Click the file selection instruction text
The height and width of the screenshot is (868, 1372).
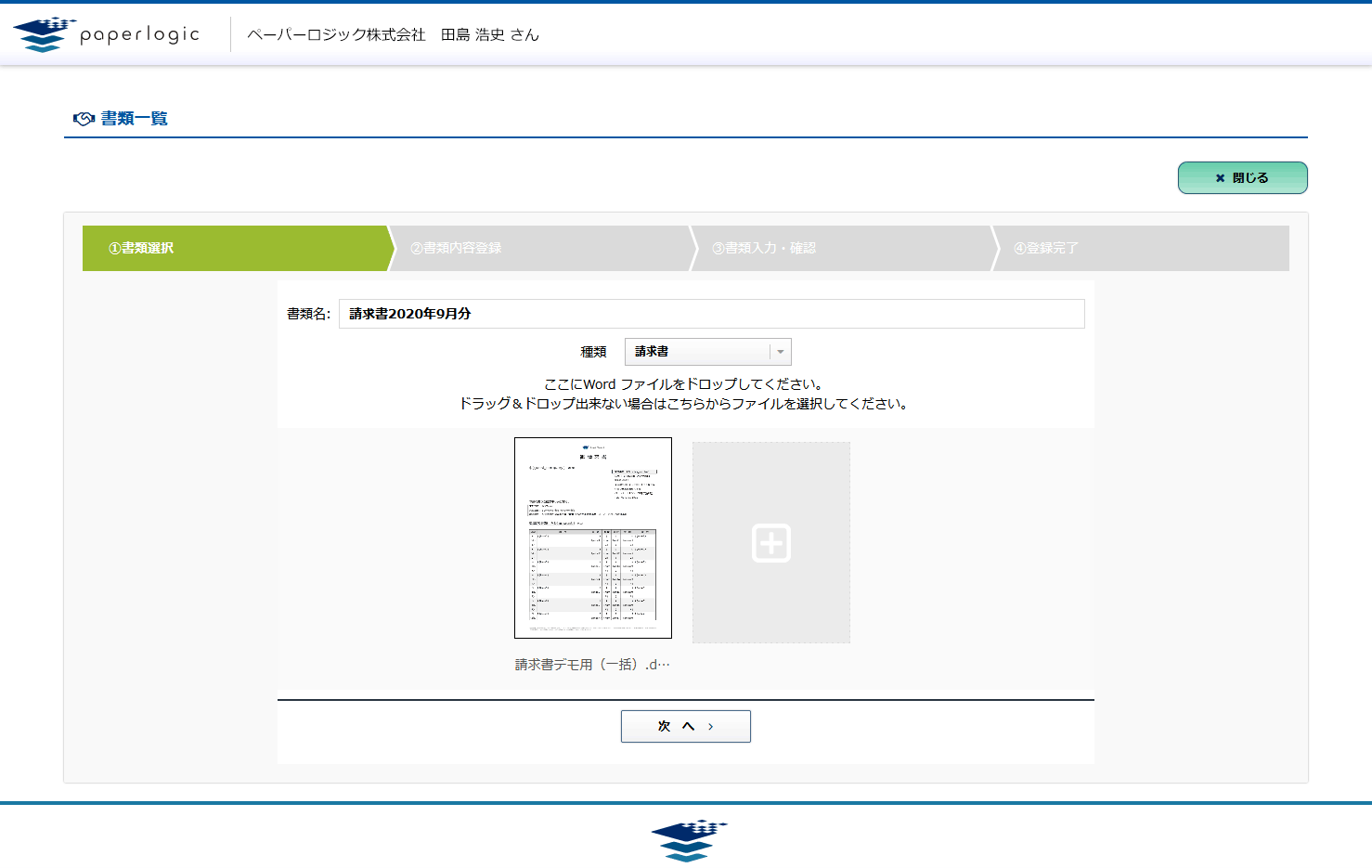click(684, 404)
